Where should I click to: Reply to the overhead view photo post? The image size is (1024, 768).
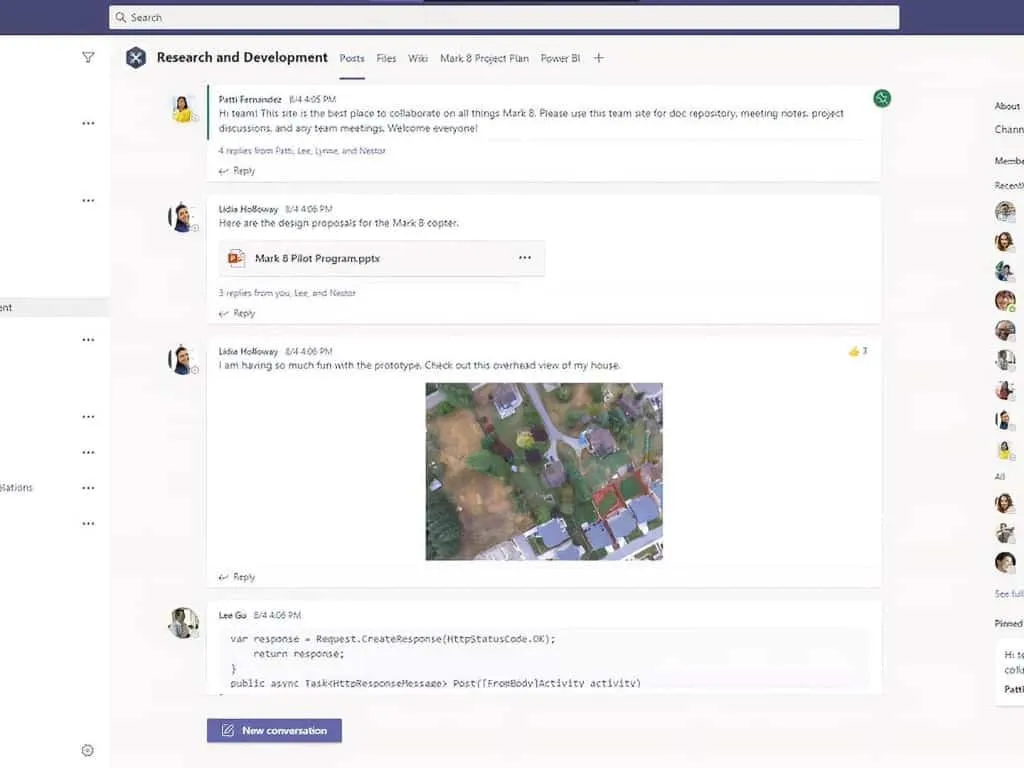pyautogui.click(x=238, y=577)
